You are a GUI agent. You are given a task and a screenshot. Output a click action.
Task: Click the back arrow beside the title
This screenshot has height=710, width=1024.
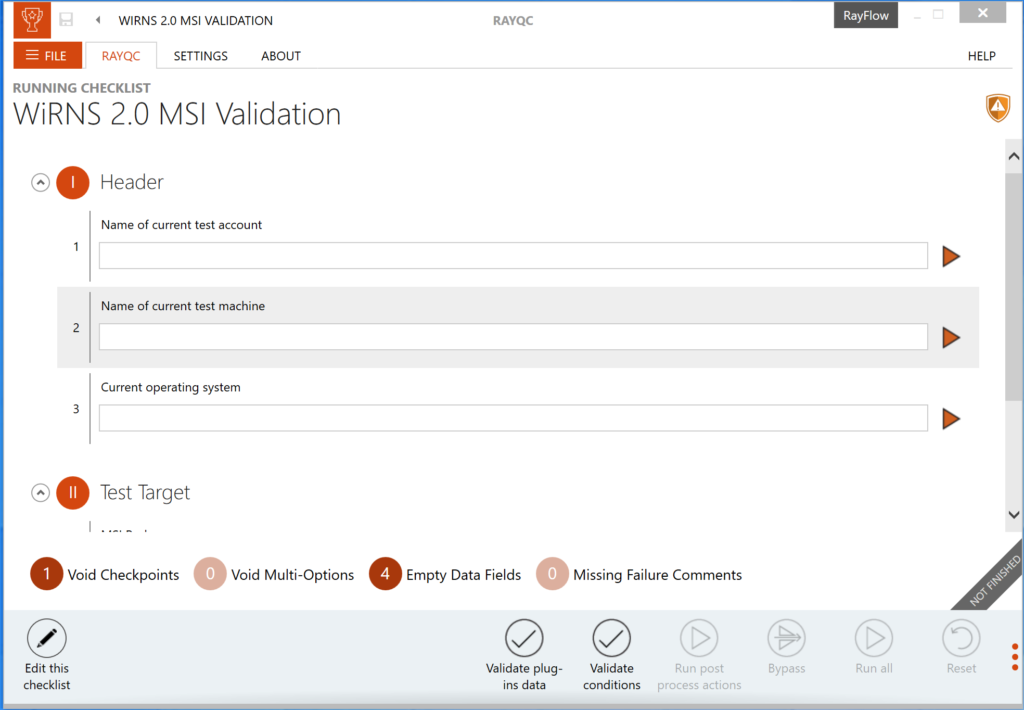coord(98,20)
